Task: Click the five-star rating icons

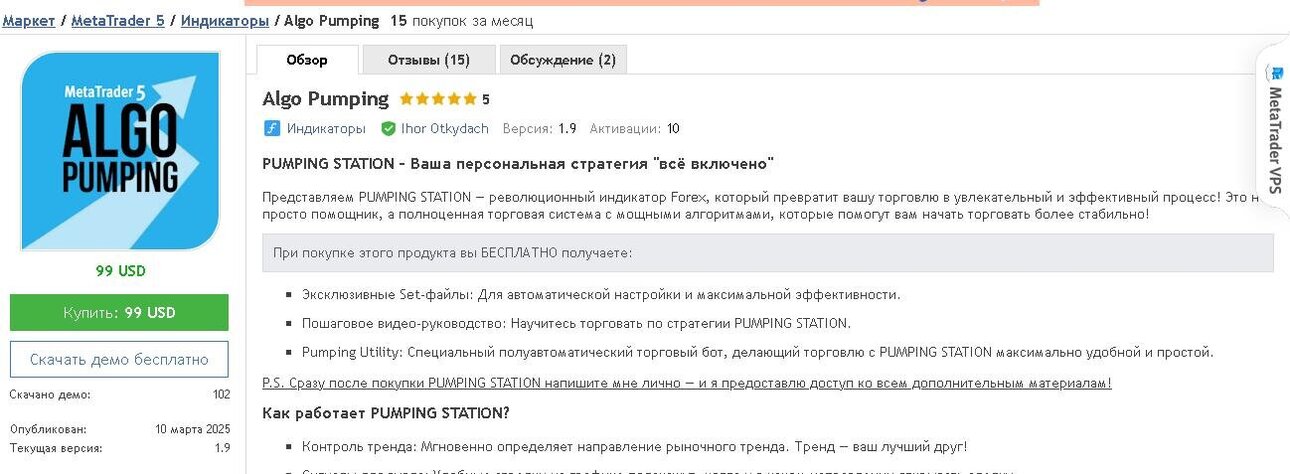Action: [x=438, y=99]
